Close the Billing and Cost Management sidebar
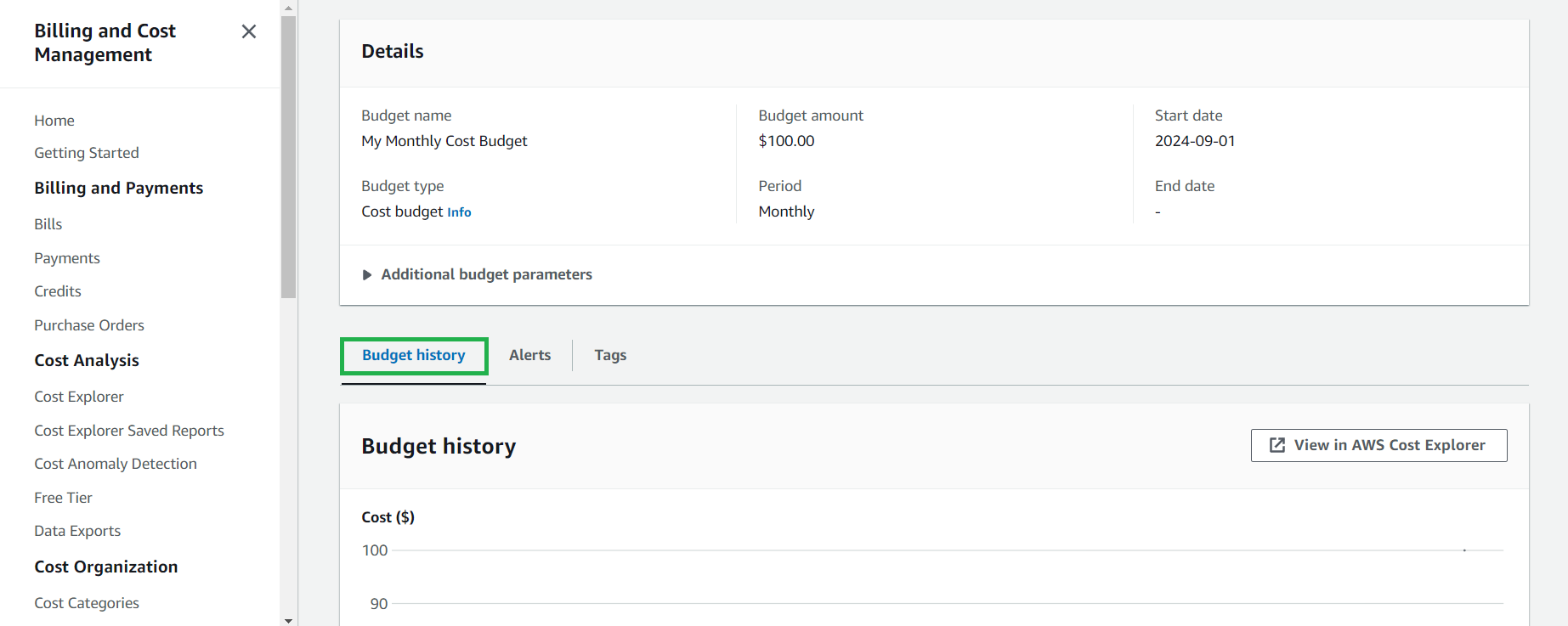 pos(248,31)
